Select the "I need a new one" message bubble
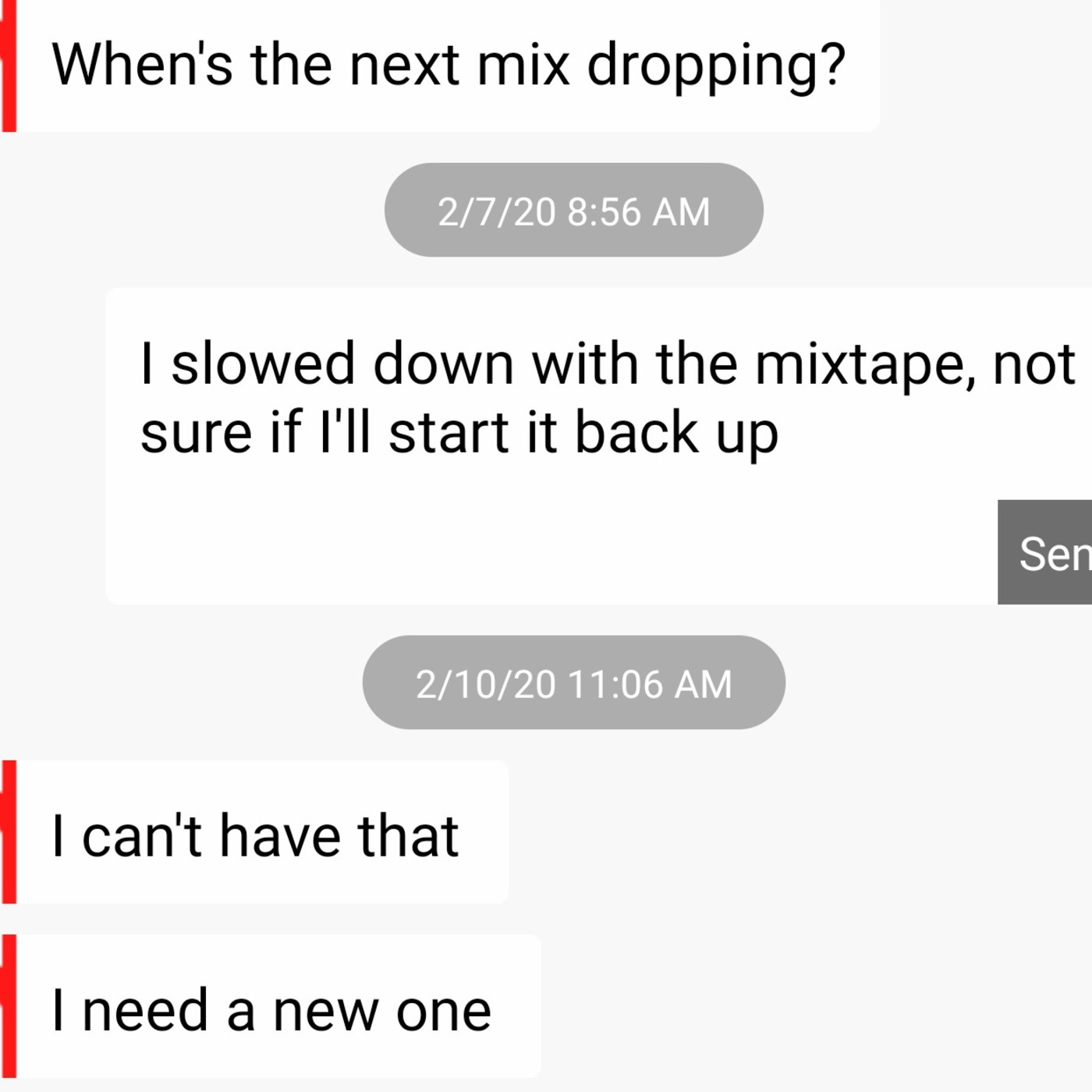The width and height of the screenshot is (1092, 1092). click(x=271, y=1006)
